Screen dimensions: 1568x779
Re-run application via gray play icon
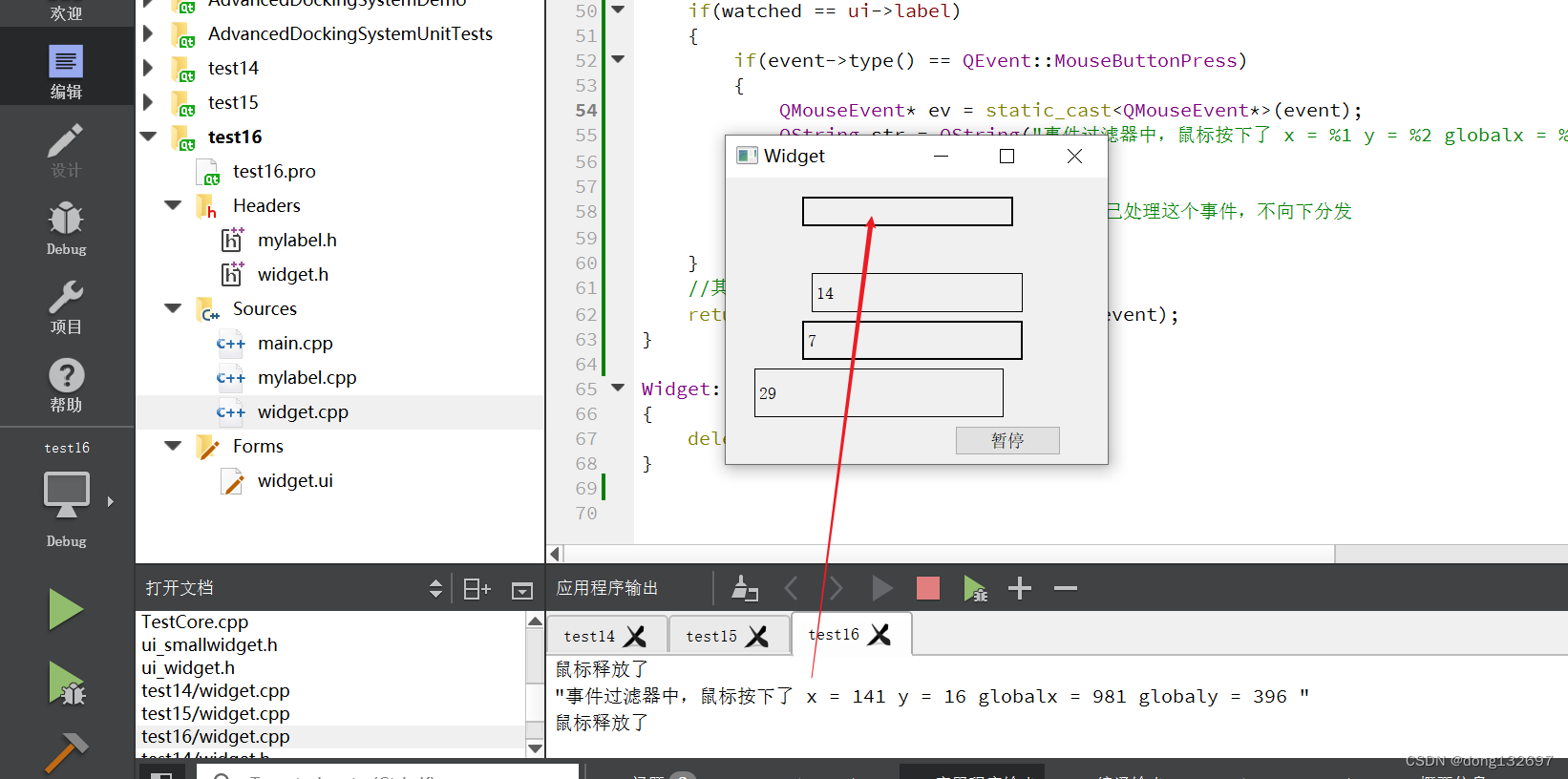(882, 588)
